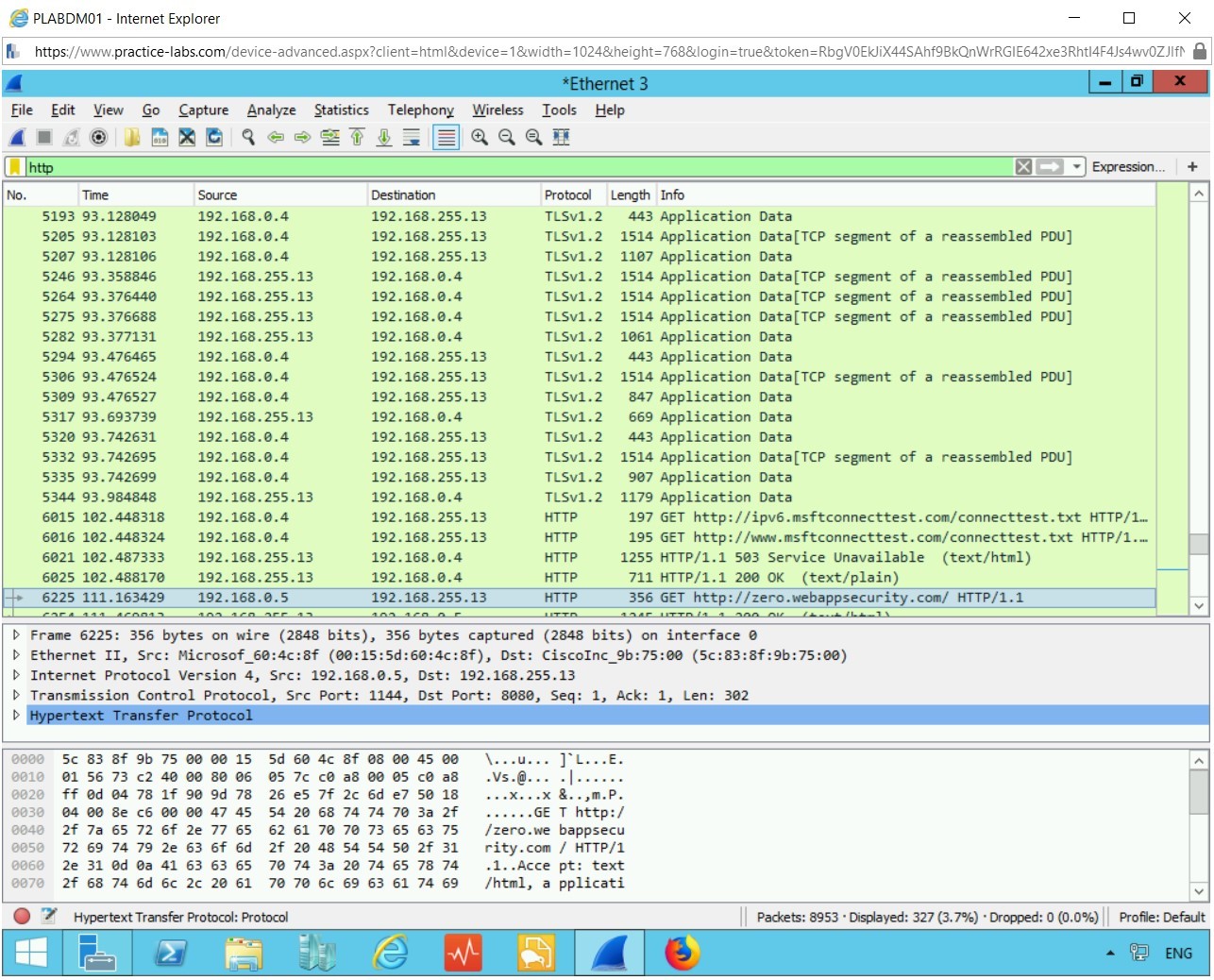This screenshot has width=1214, height=980.
Task: Edit capture file properties status icon
Action: (x=49, y=916)
